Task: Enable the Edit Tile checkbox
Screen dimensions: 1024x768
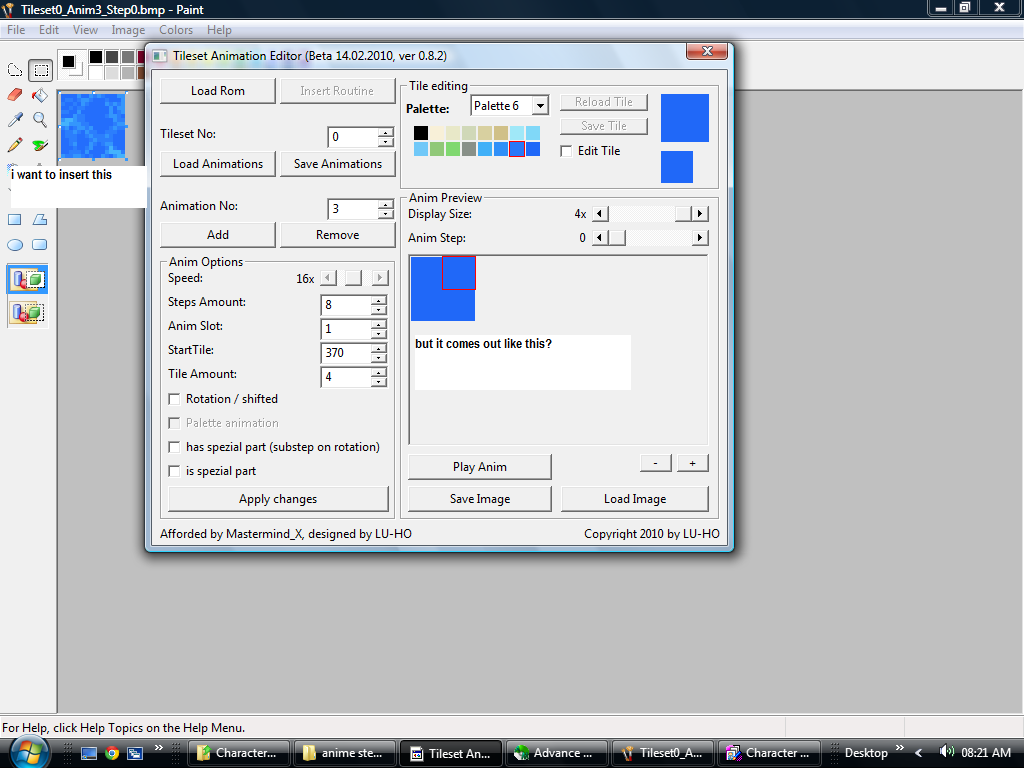Action: [x=567, y=151]
